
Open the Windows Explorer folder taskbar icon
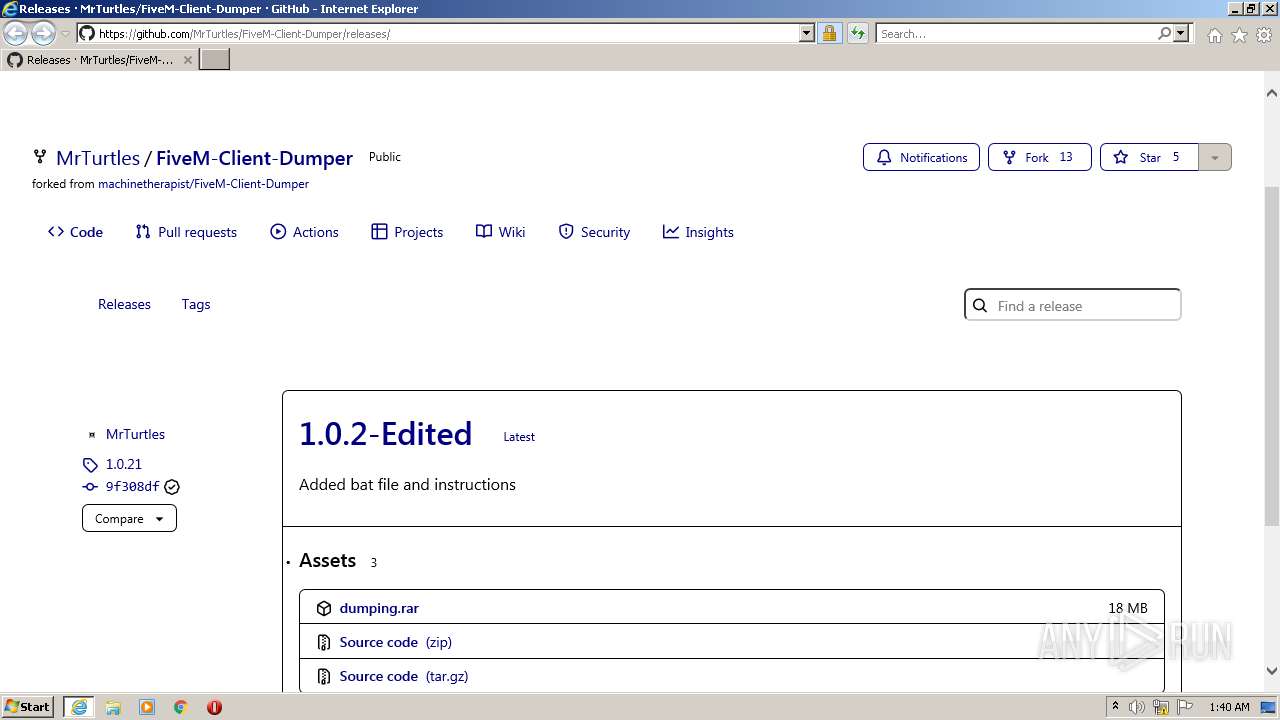point(113,707)
